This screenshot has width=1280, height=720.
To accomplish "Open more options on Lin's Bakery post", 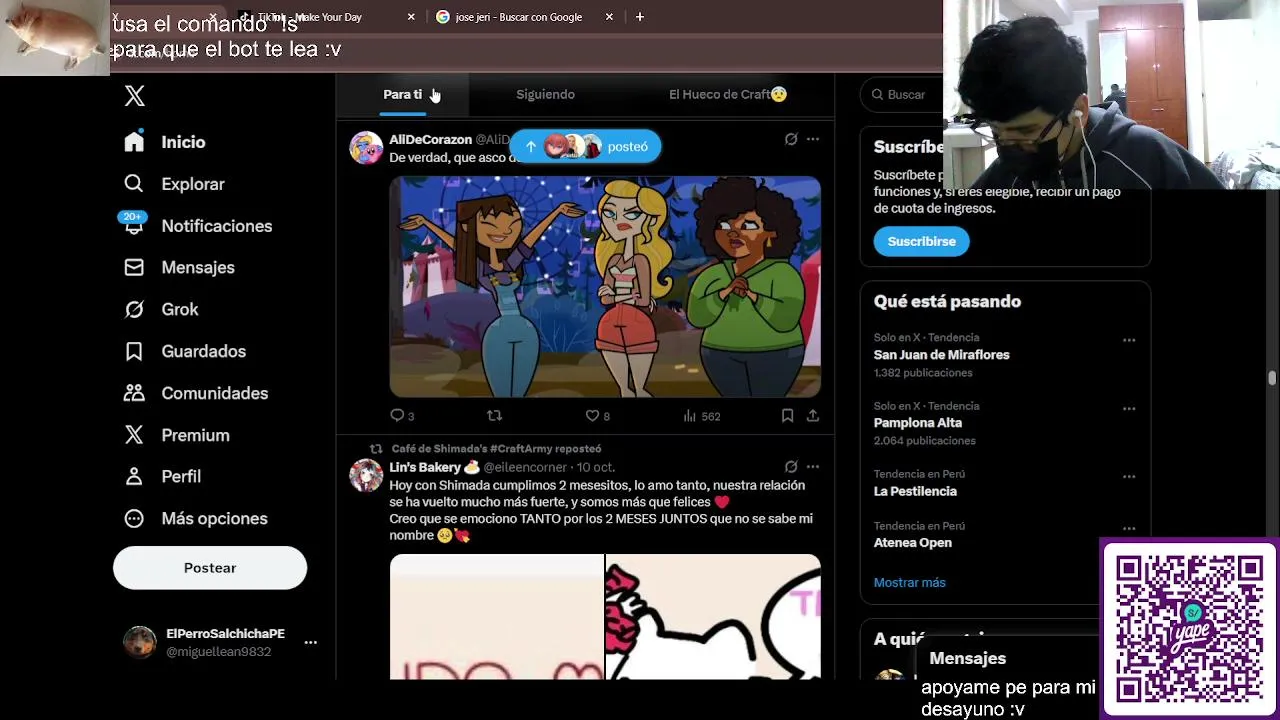I will point(813,466).
